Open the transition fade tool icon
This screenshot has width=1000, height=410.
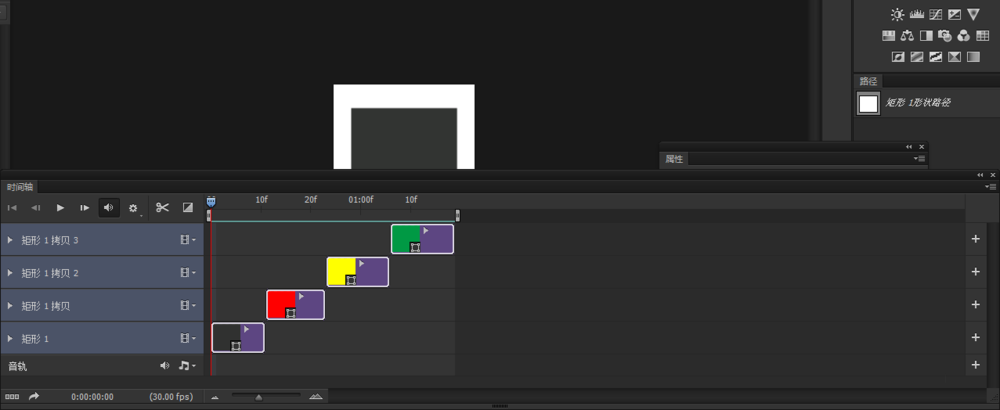[188, 207]
